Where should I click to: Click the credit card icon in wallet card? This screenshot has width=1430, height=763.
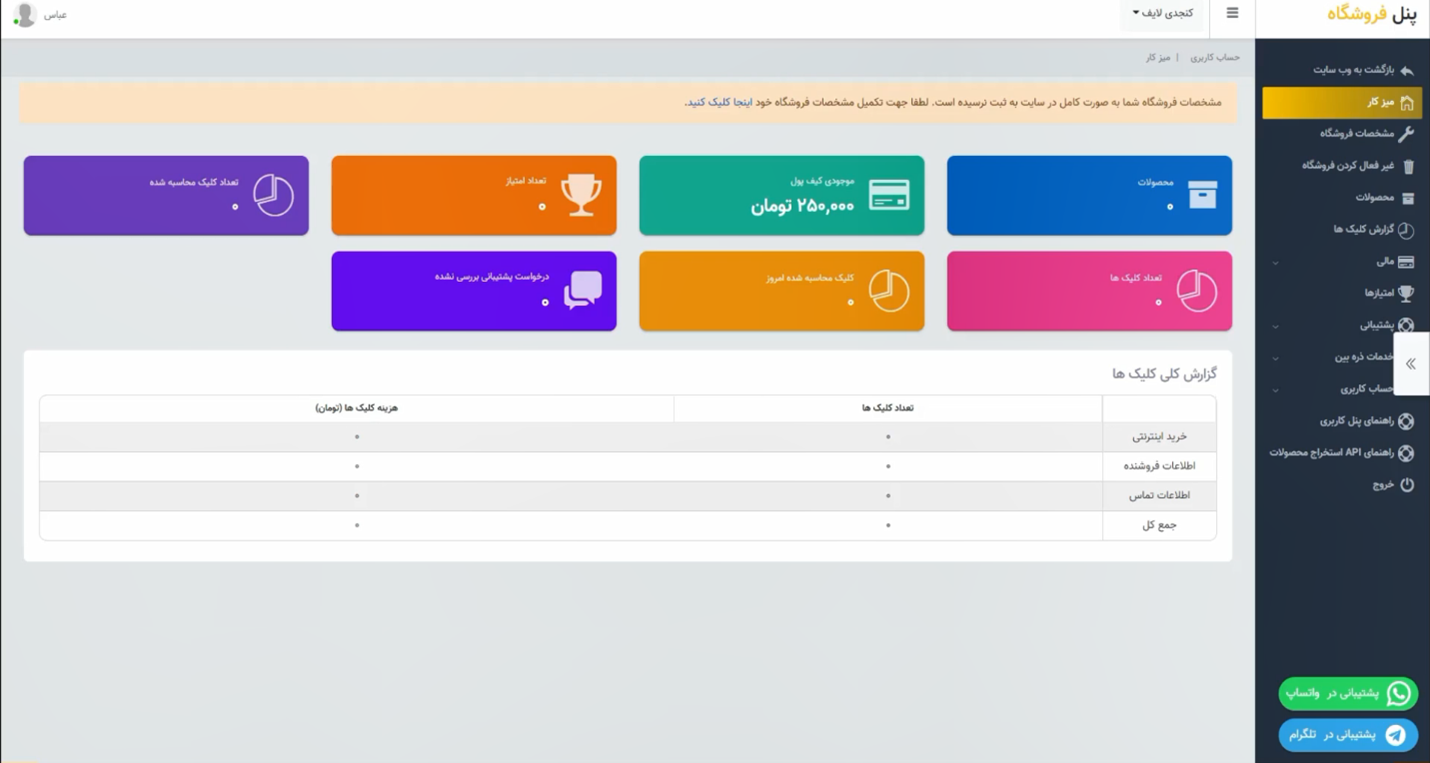point(888,195)
